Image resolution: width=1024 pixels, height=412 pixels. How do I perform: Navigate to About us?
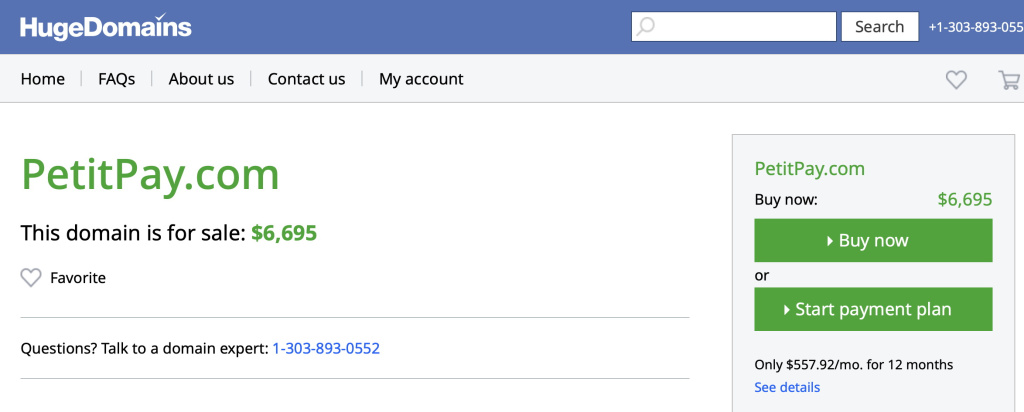pyautogui.click(x=201, y=79)
